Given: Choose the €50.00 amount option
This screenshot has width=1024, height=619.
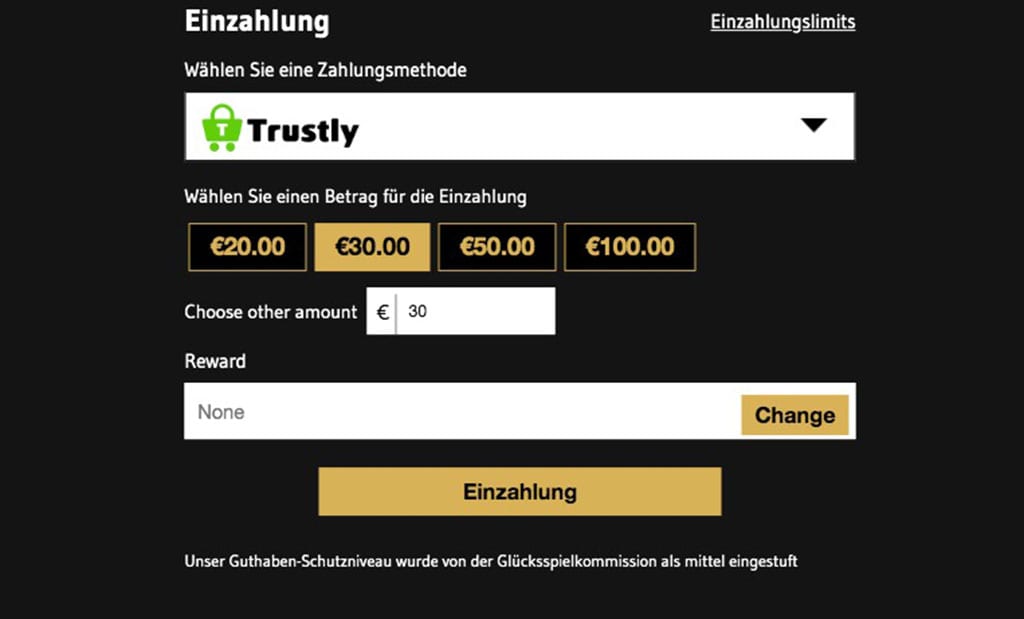Looking at the screenshot, I should click(x=496, y=246).
